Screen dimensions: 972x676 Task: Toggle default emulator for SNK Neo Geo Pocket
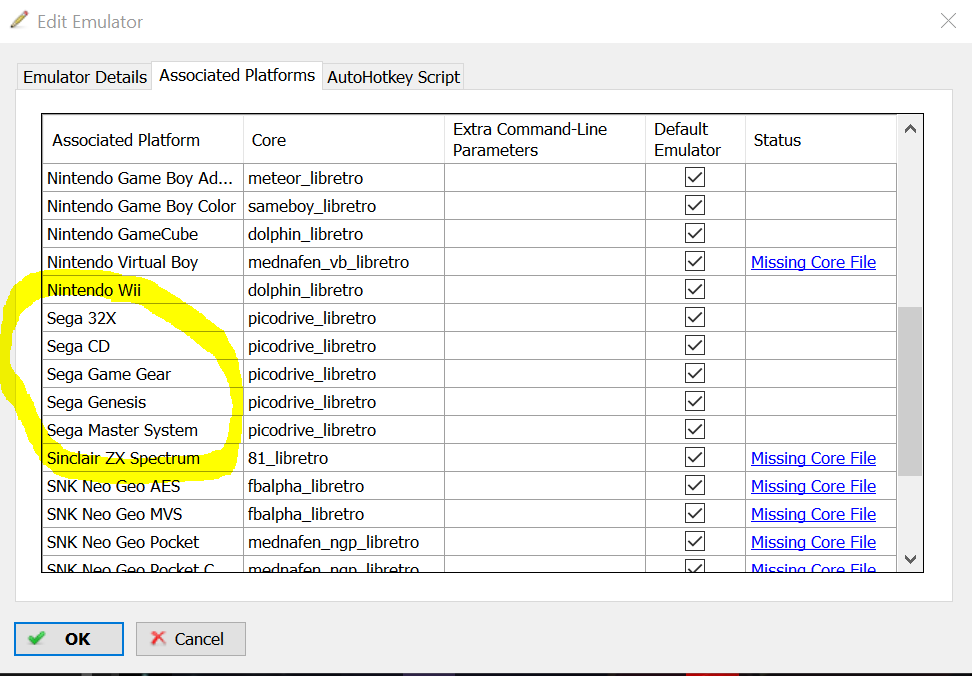tap(695, 542)
